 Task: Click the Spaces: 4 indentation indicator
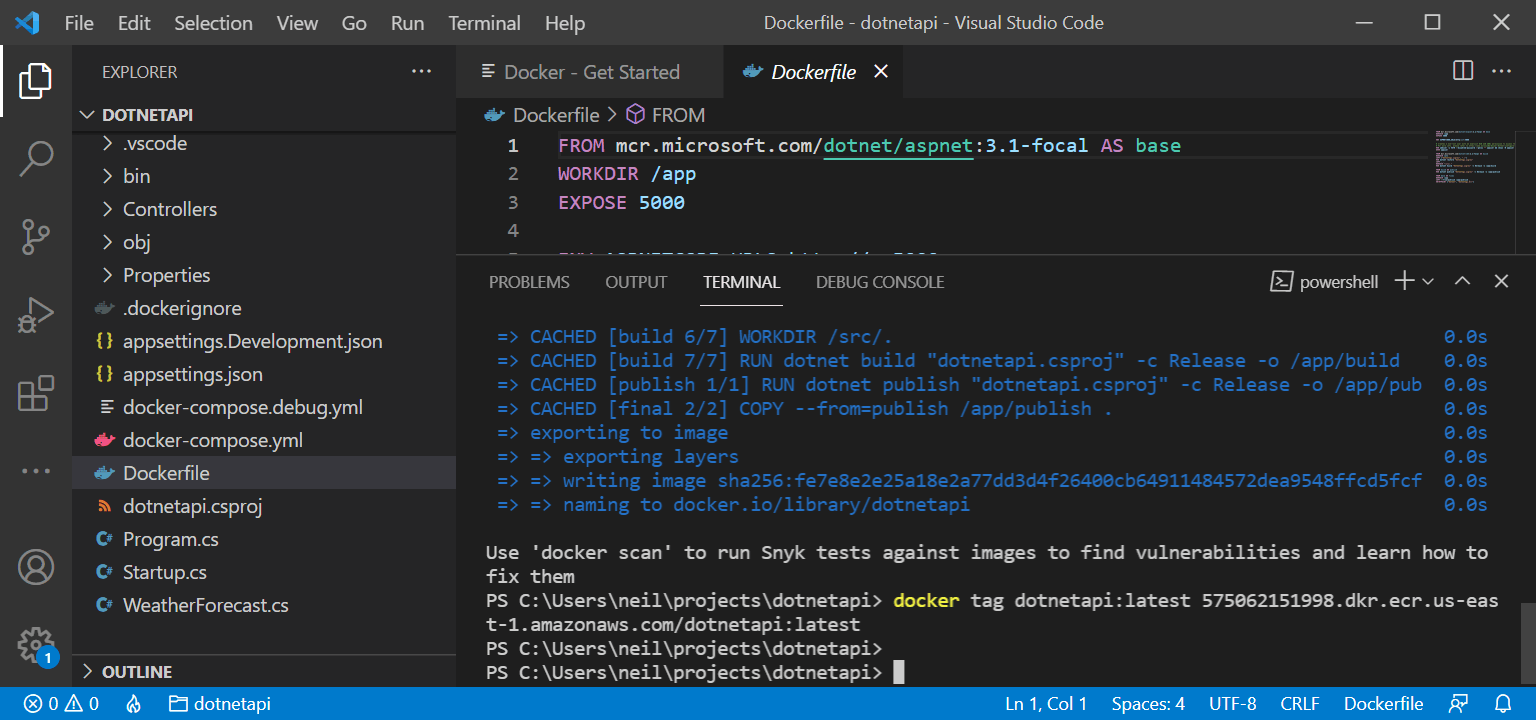[1148, 704]
